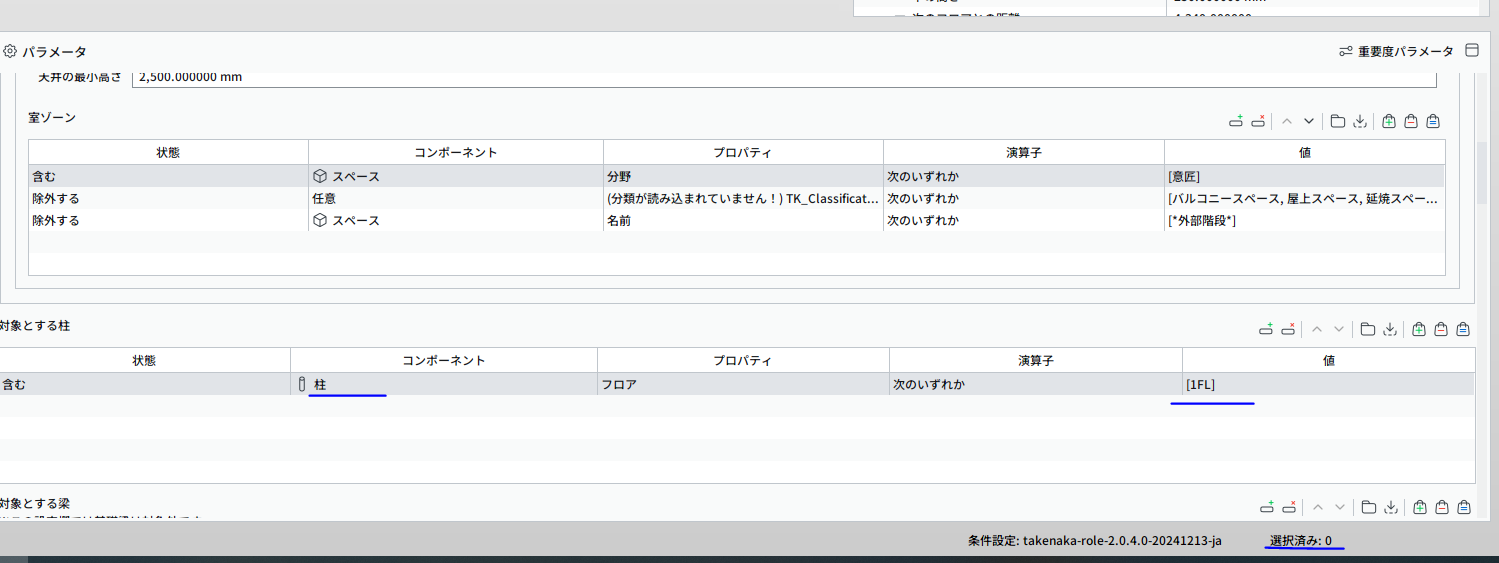Viewport: 1499px width, 563px height.
Task: Move the 対象とする柱 row down
Action: click(x=1339, y=329)
